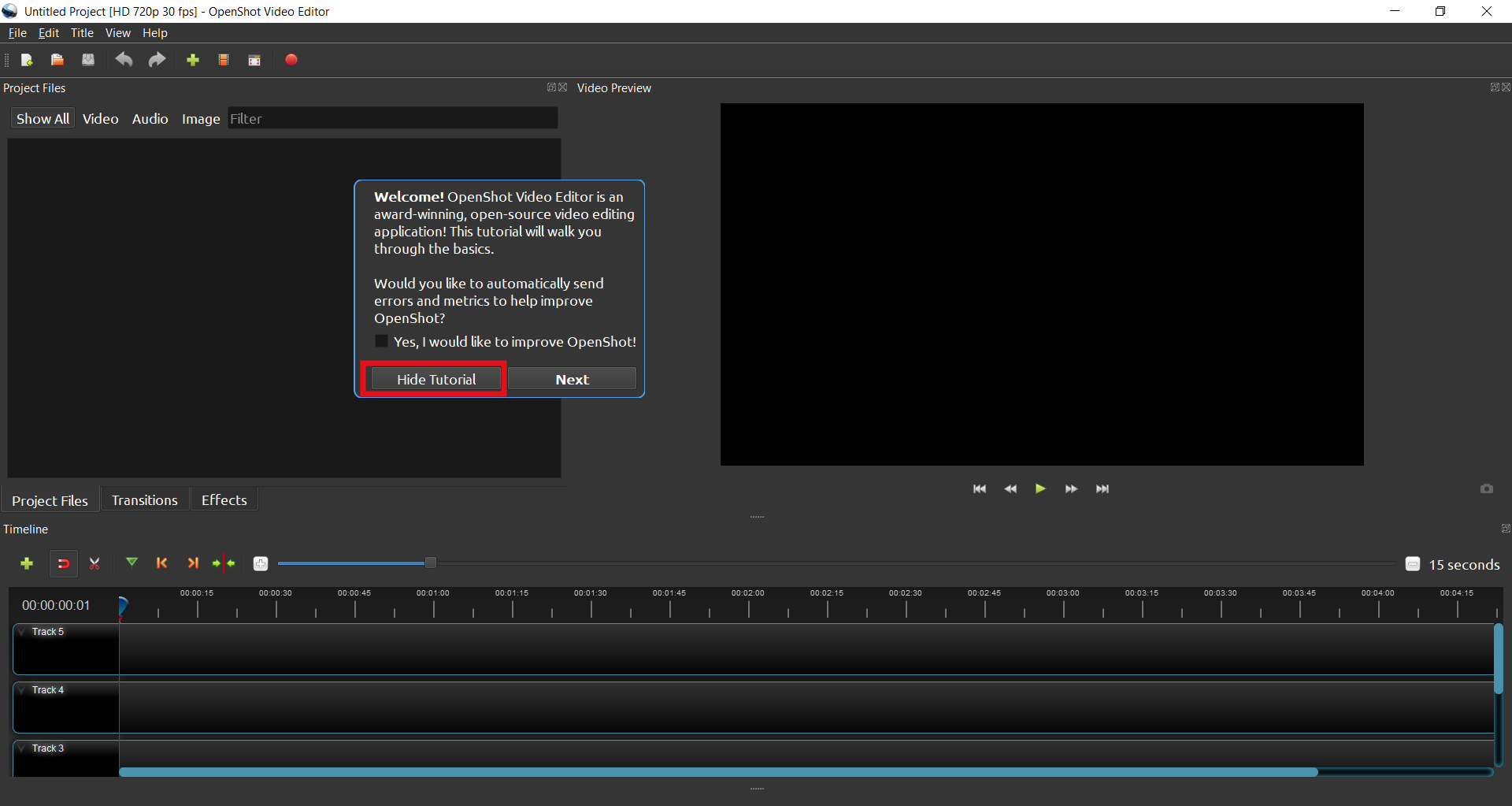Image resolution: width=1512 pixels, height=806 pixels.
Task: Click the green play button
Action: coord(1040,488)
